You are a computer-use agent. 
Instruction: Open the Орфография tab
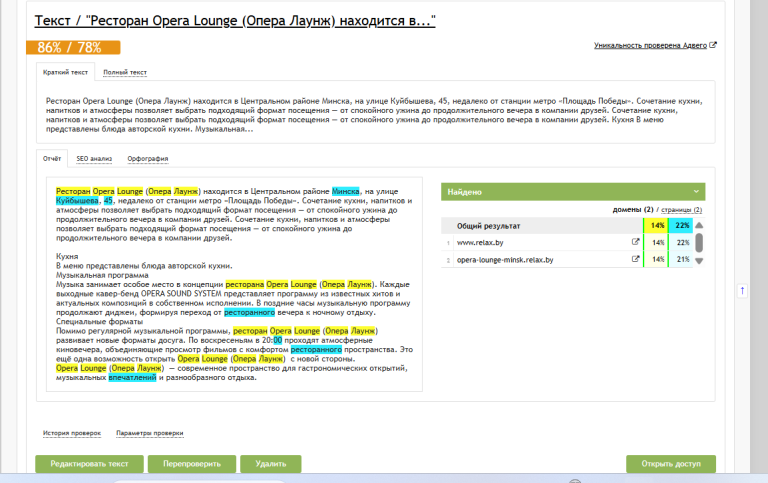147,159
